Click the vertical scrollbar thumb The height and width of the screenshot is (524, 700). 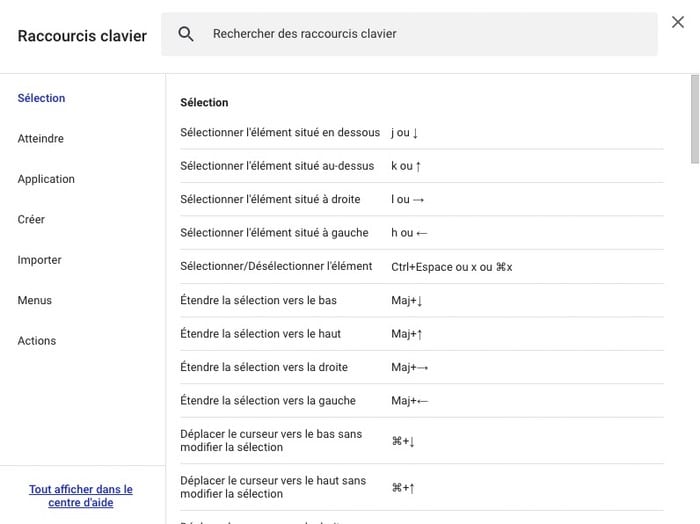coord(695,118)
